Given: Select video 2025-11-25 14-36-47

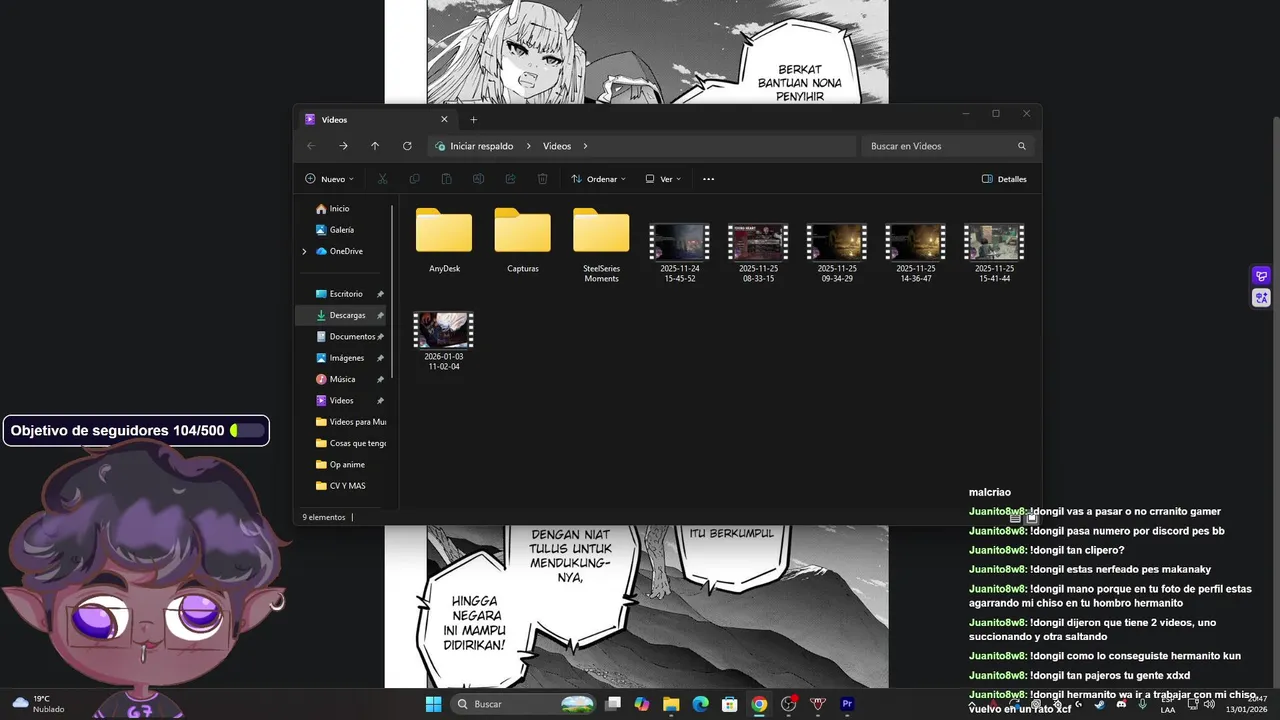Looking at the screenshot, I should (x=915, y=252).
